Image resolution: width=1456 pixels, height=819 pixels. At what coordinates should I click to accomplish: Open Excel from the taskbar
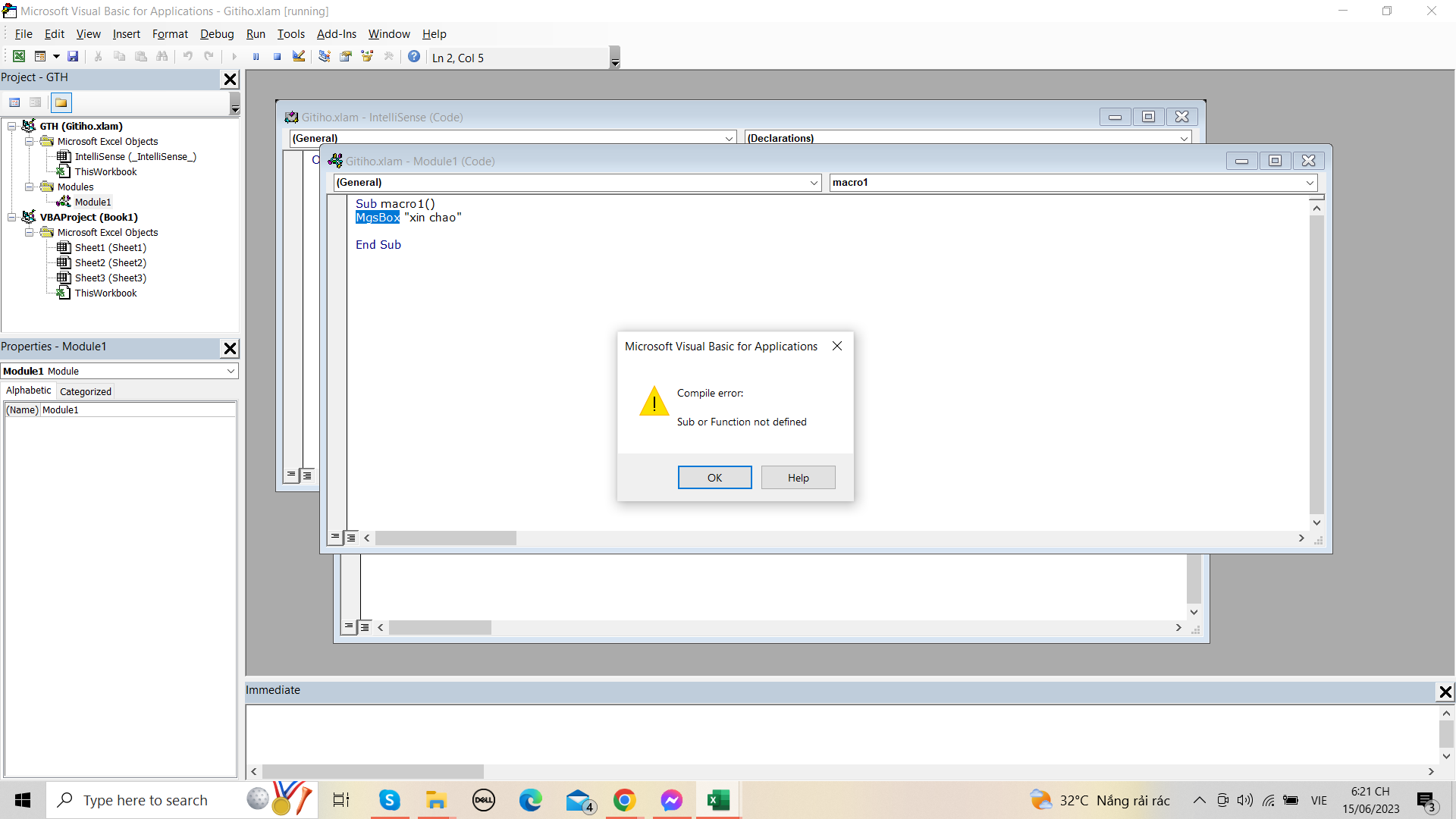click(718, 800)
